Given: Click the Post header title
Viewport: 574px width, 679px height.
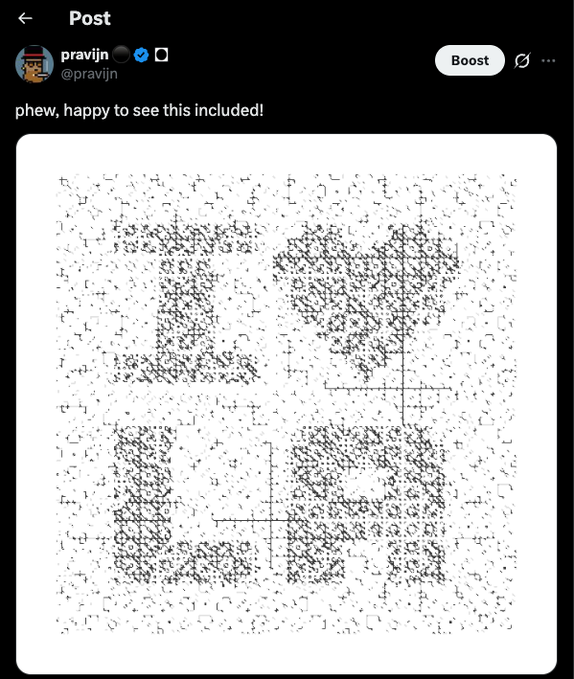Looking at the screenshot, I should click(x=90, y=18).
